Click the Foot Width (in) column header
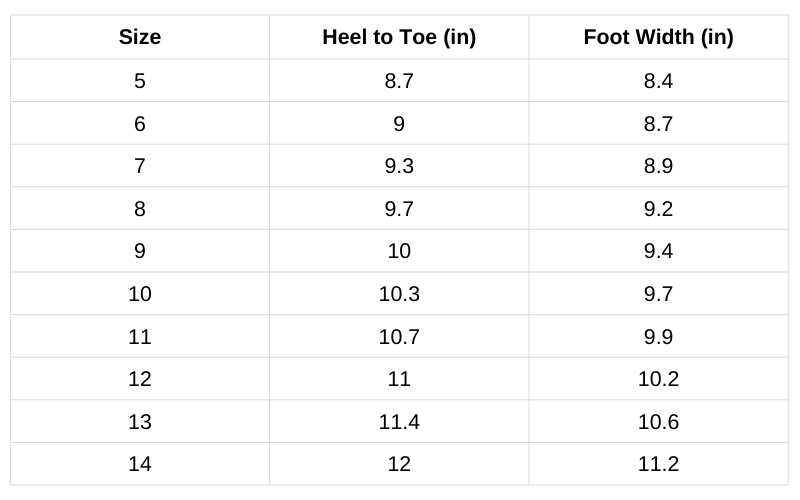800x500 pixels. (x=658, y=38)
